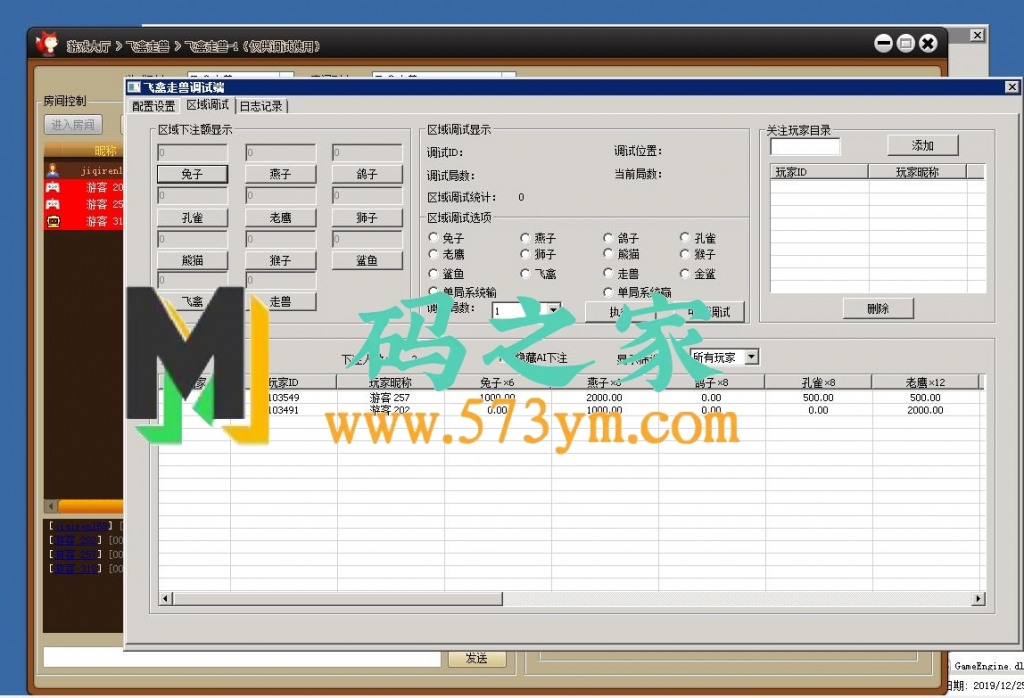Click the 猴子 button in 区域下注额显示
Screen dimensions: 1024x698
click(x=280, y=261)
